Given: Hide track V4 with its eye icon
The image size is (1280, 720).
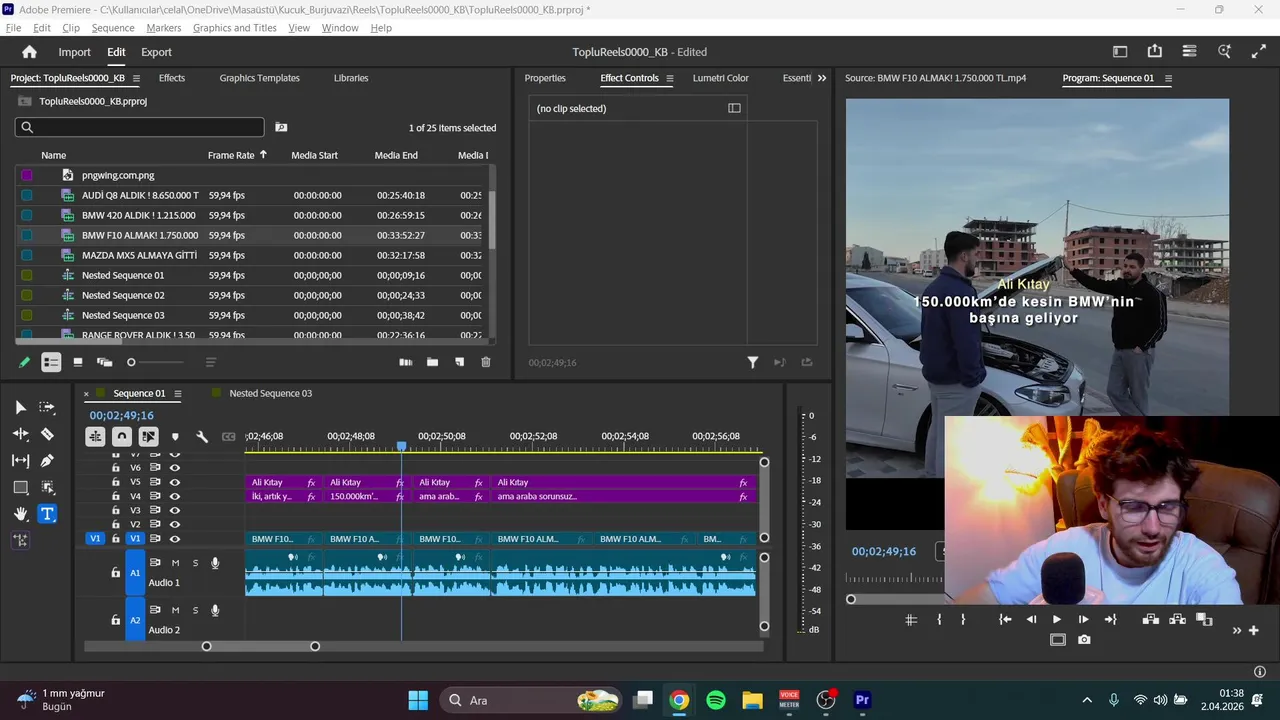Looking at the screenshot, I should (175, 496).
